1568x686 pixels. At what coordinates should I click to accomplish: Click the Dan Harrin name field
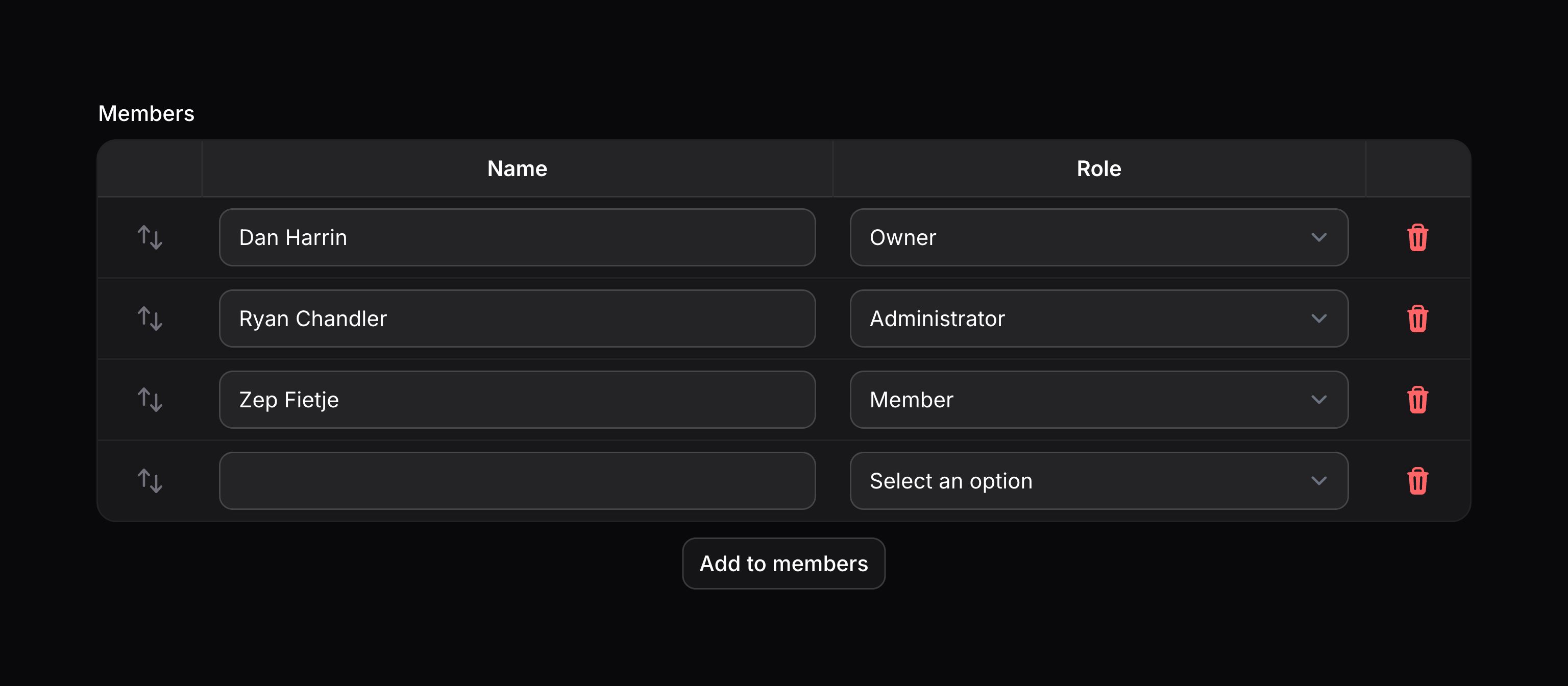516,237
